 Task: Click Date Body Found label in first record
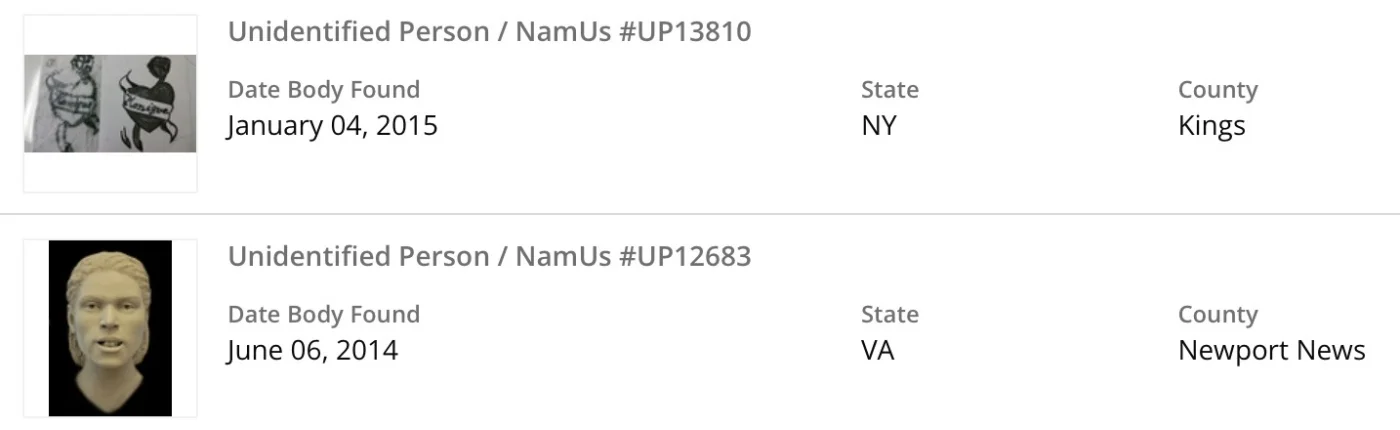click(x=323, y=90)
